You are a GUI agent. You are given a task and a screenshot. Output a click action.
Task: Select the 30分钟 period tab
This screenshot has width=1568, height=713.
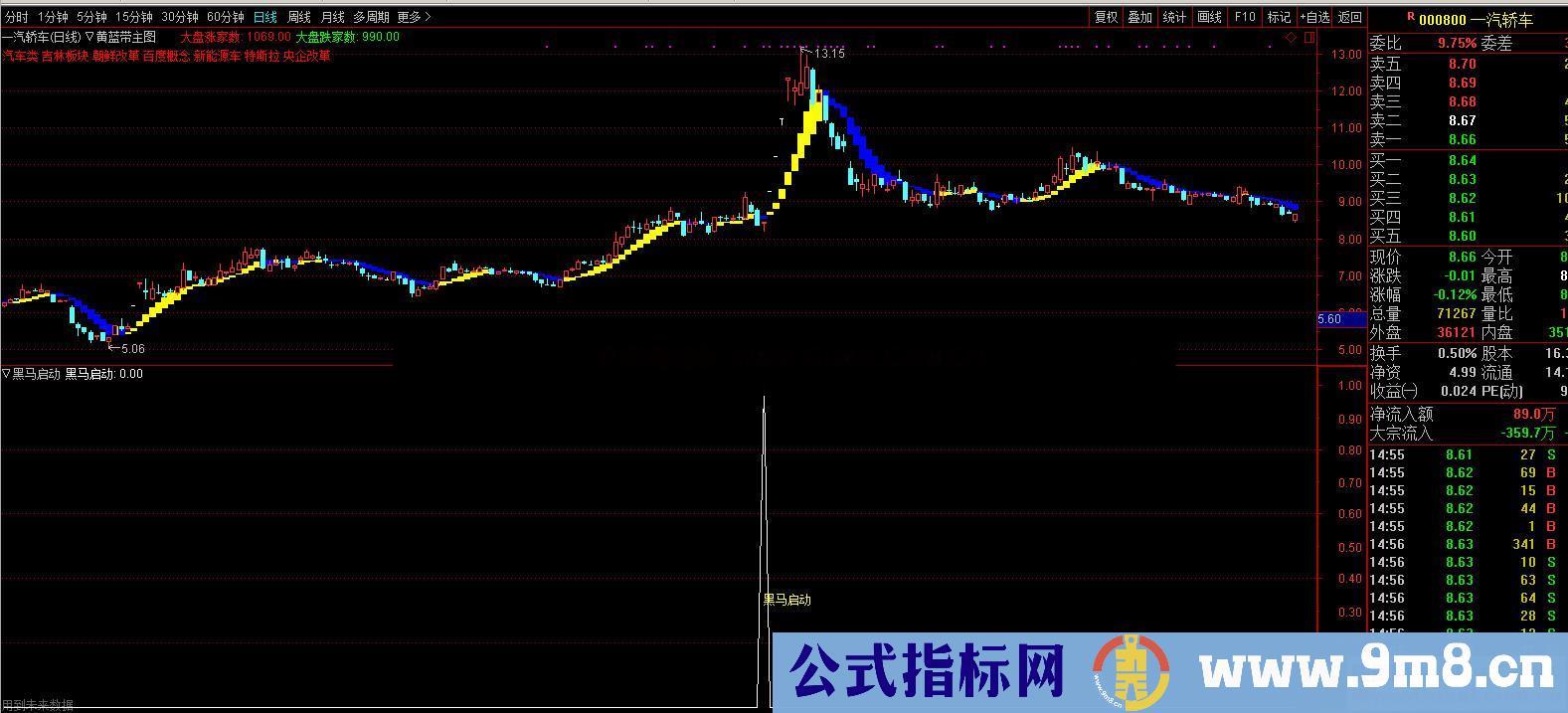pyautogui.click(x=180, y=17)
